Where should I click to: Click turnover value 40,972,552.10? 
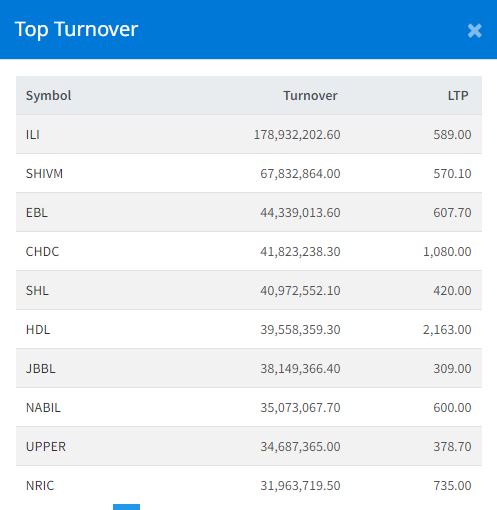coord(300,291)
